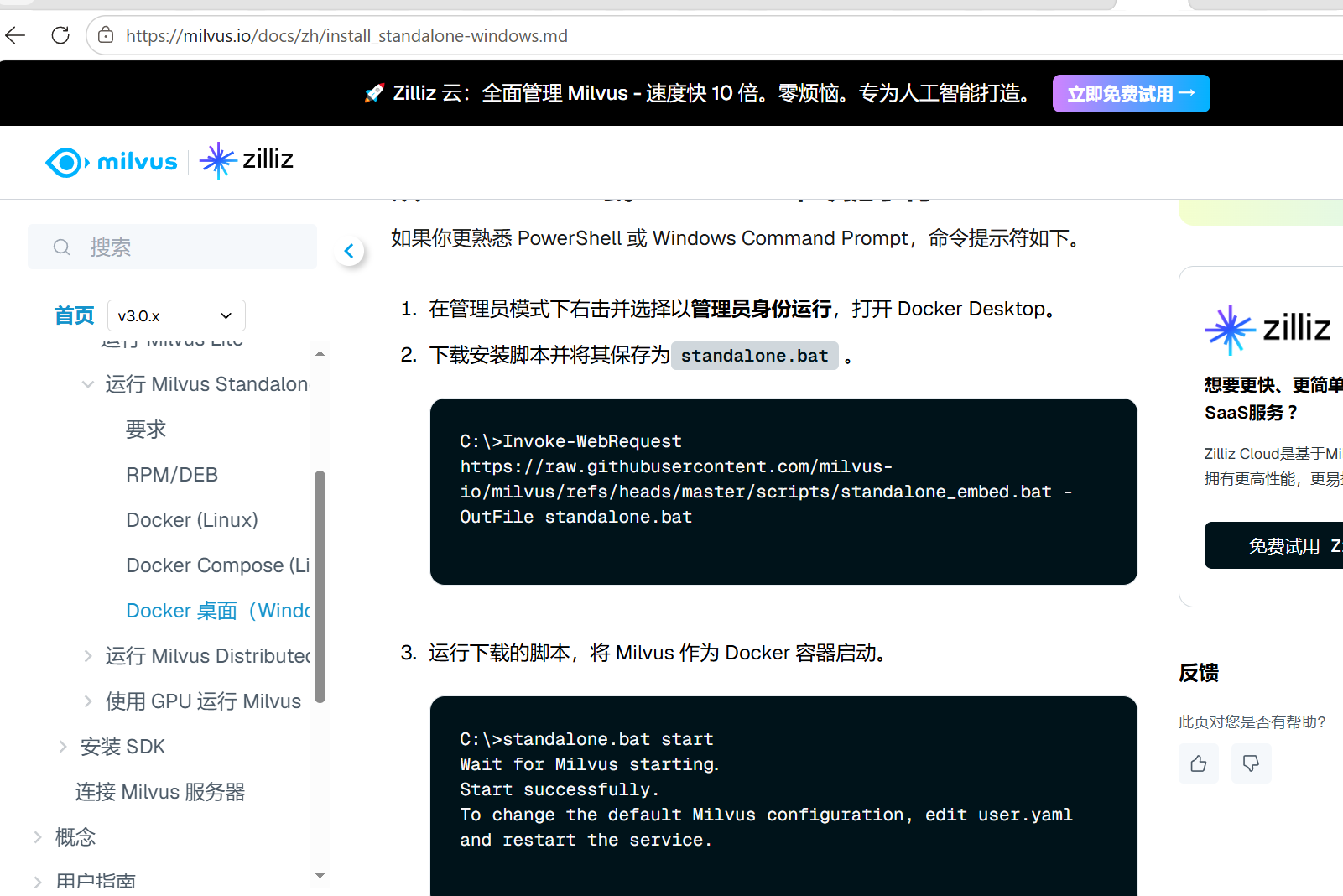Screen dimensions: 1343x896
Task: Collapse the 运行 Milvus Standalone section
Action: pos(88,384)
